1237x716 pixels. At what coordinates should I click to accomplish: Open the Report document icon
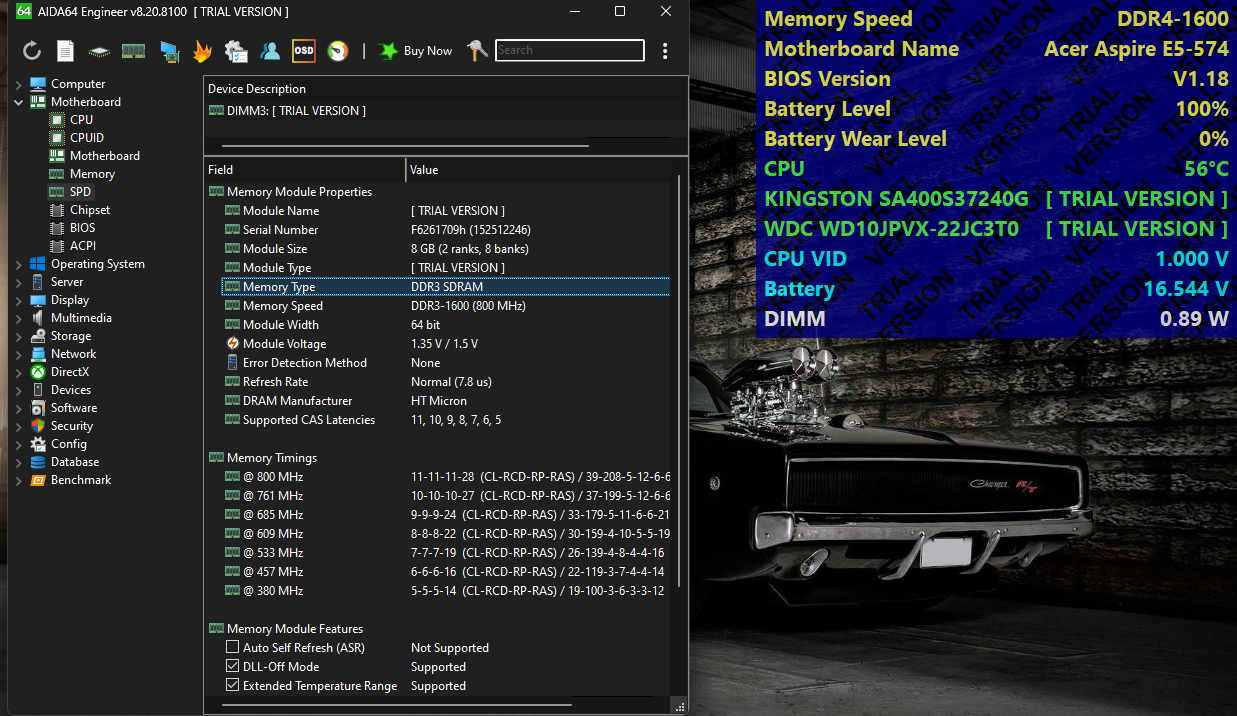pyautogui.click(x=65, y=51)
